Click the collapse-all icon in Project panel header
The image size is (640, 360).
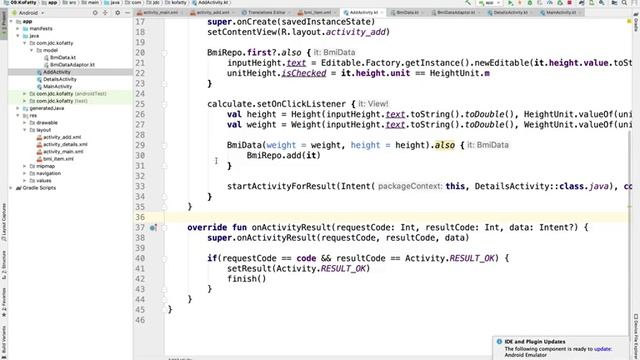point(105,13)
